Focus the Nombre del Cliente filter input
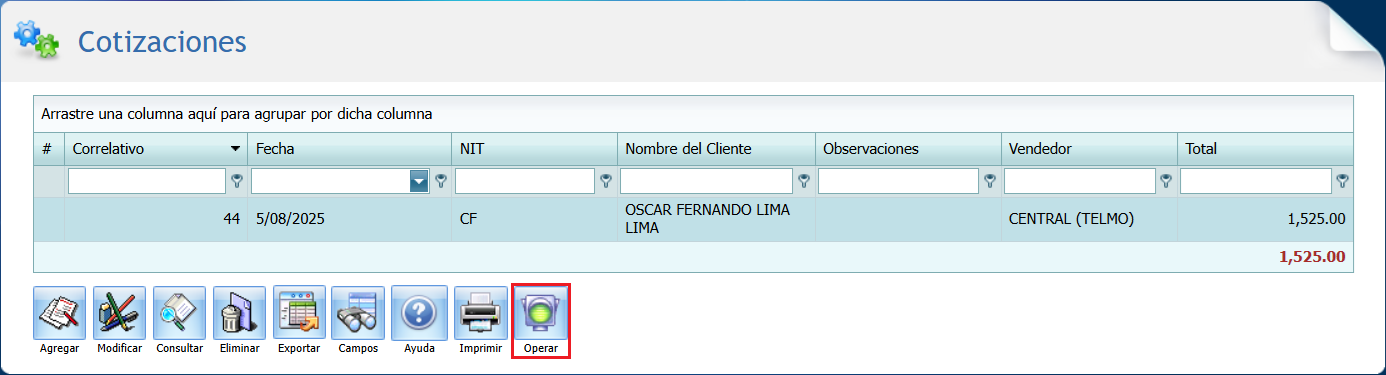 707,181
